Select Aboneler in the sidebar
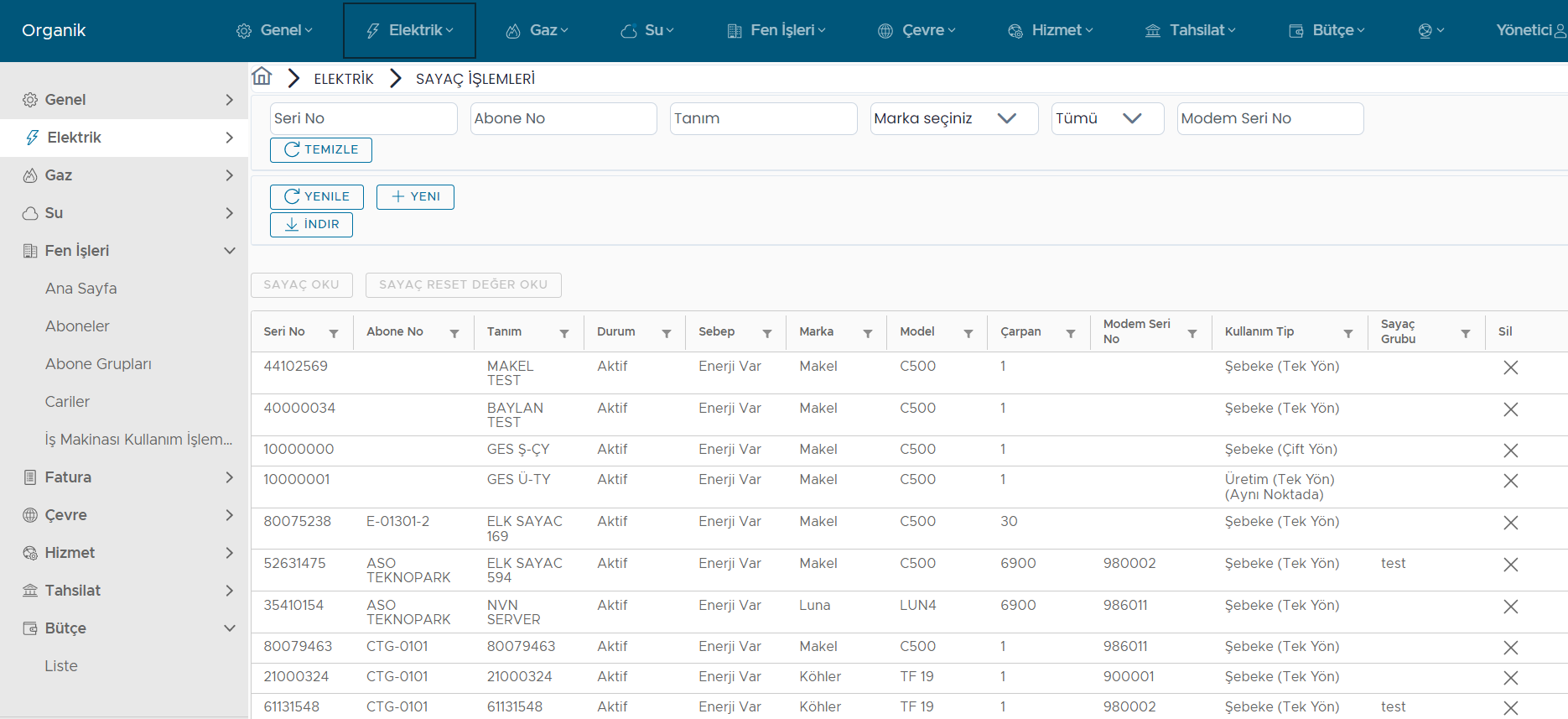 click(77, 326)
